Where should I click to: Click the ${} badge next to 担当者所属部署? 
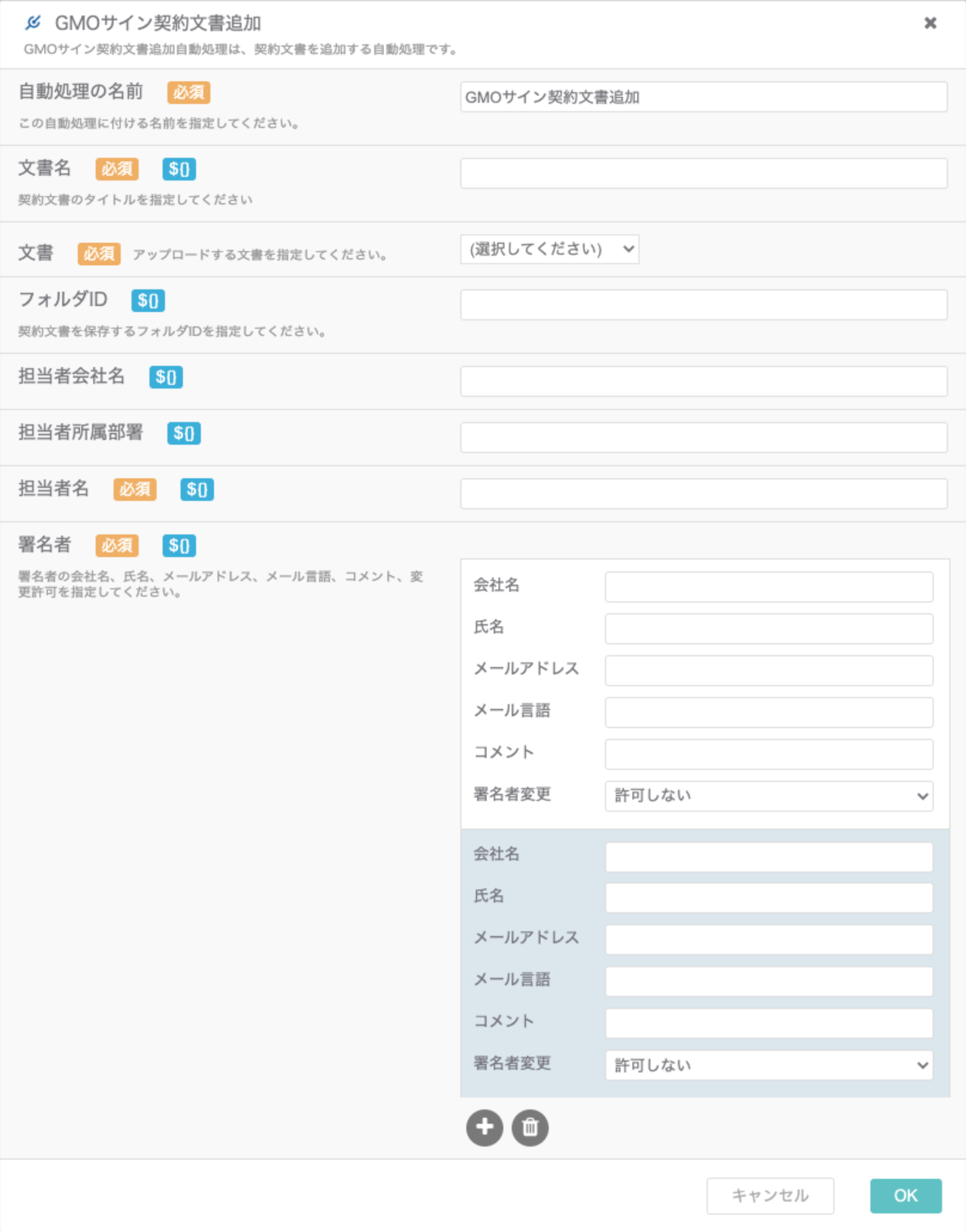pyautogui.click(x=184, y=433)
